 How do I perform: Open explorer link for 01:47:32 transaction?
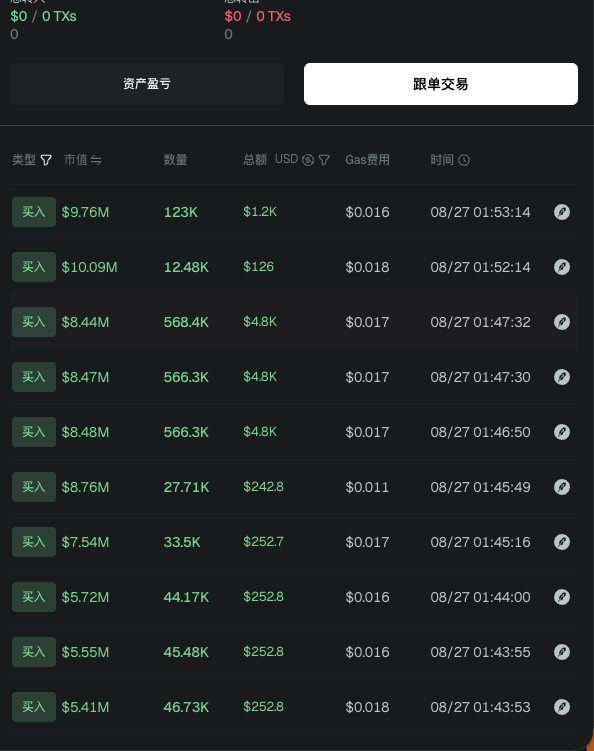pos(562,322)
